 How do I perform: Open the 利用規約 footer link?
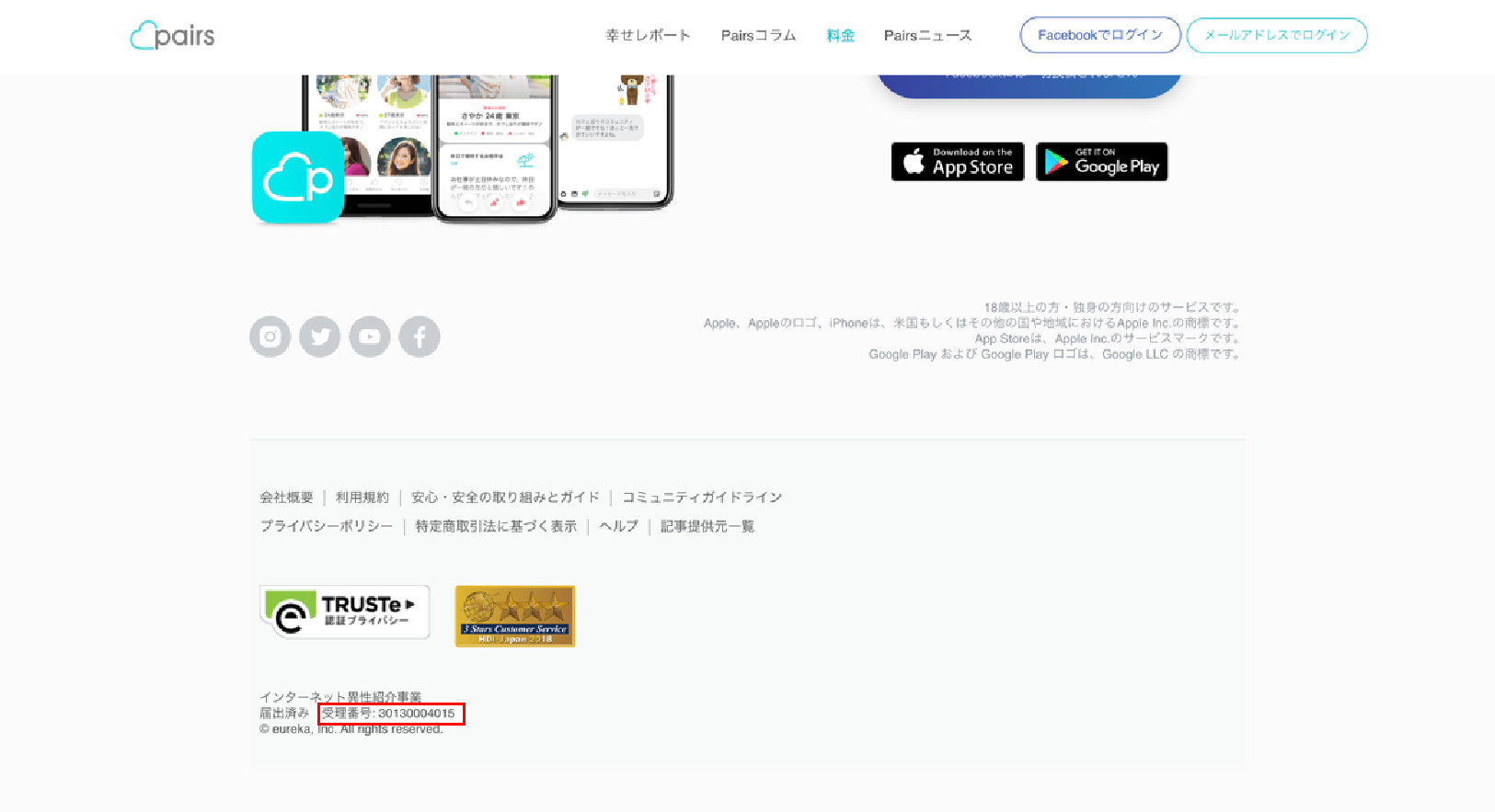(x=362, y=497)
